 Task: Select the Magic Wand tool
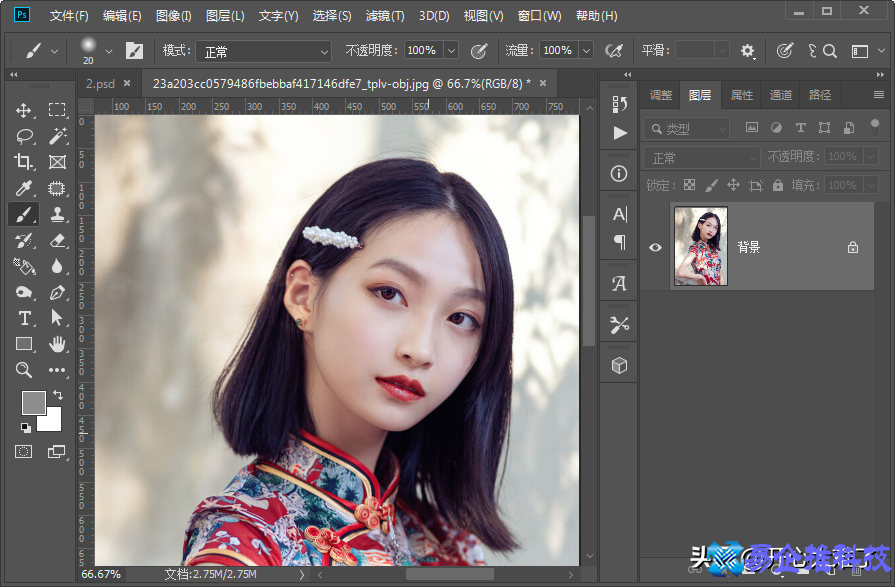[57, 136]
